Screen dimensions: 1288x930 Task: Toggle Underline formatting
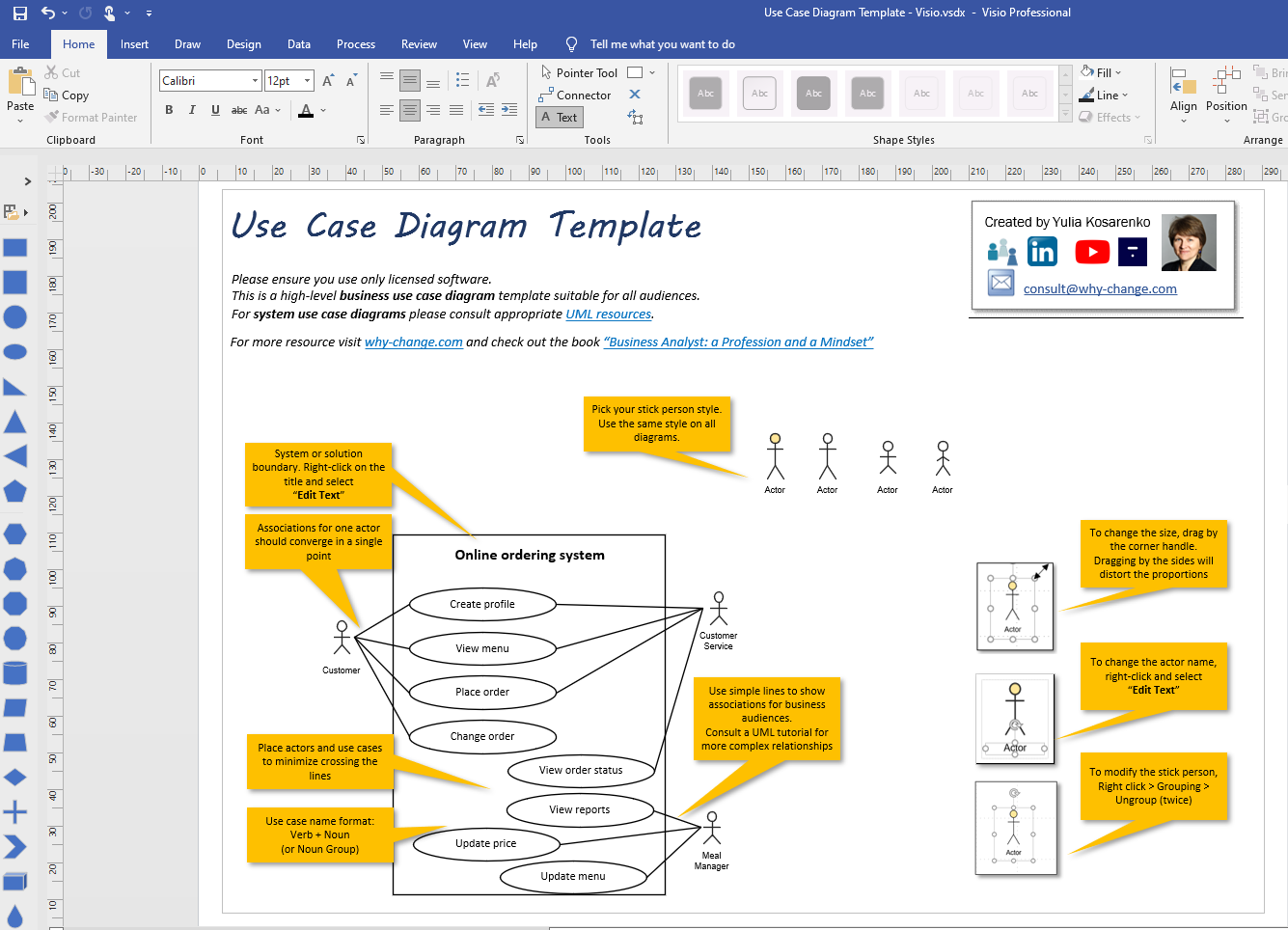coord(214,110)
